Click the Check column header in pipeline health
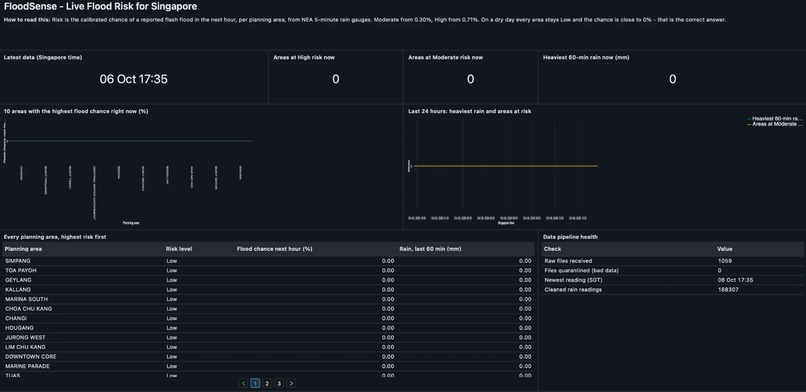The image size is (806, 392). pos(552,249)
